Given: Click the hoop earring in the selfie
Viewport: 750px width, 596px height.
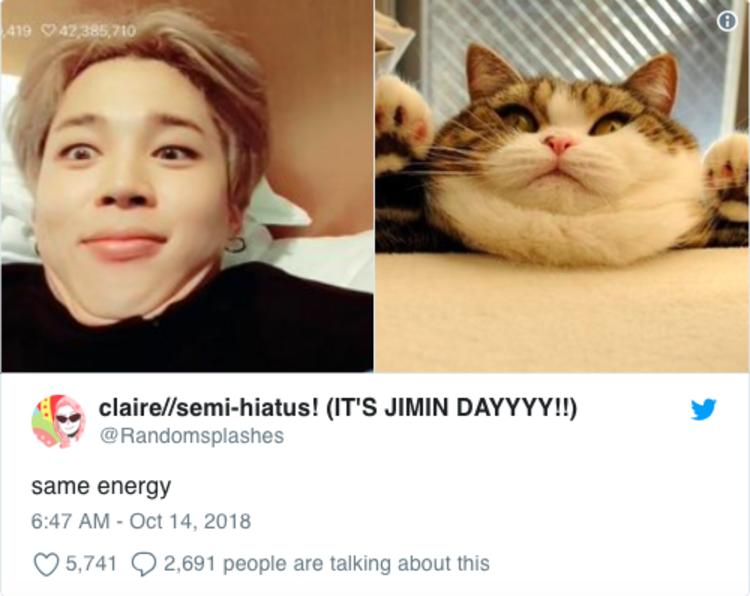Looking at the screenshot, I should tap(235, 244).
